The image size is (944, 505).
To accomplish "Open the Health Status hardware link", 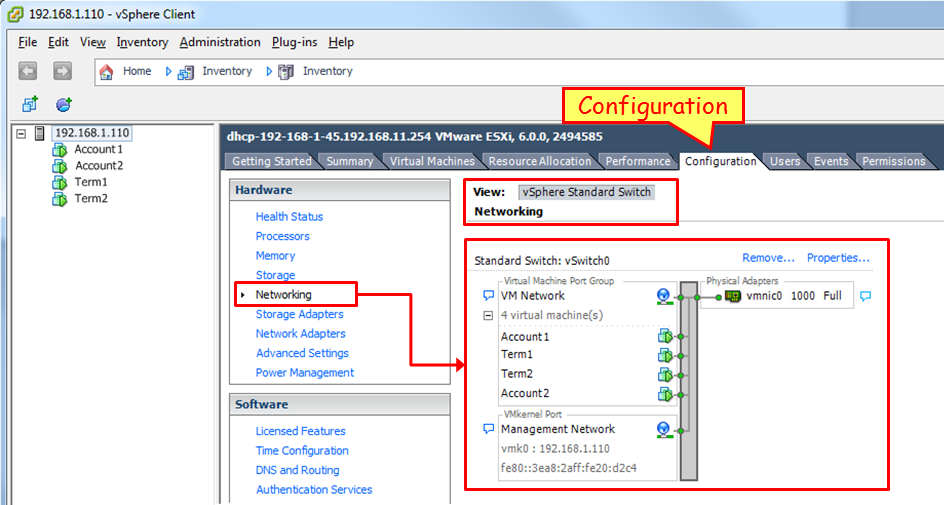I will tap(289, 217).
